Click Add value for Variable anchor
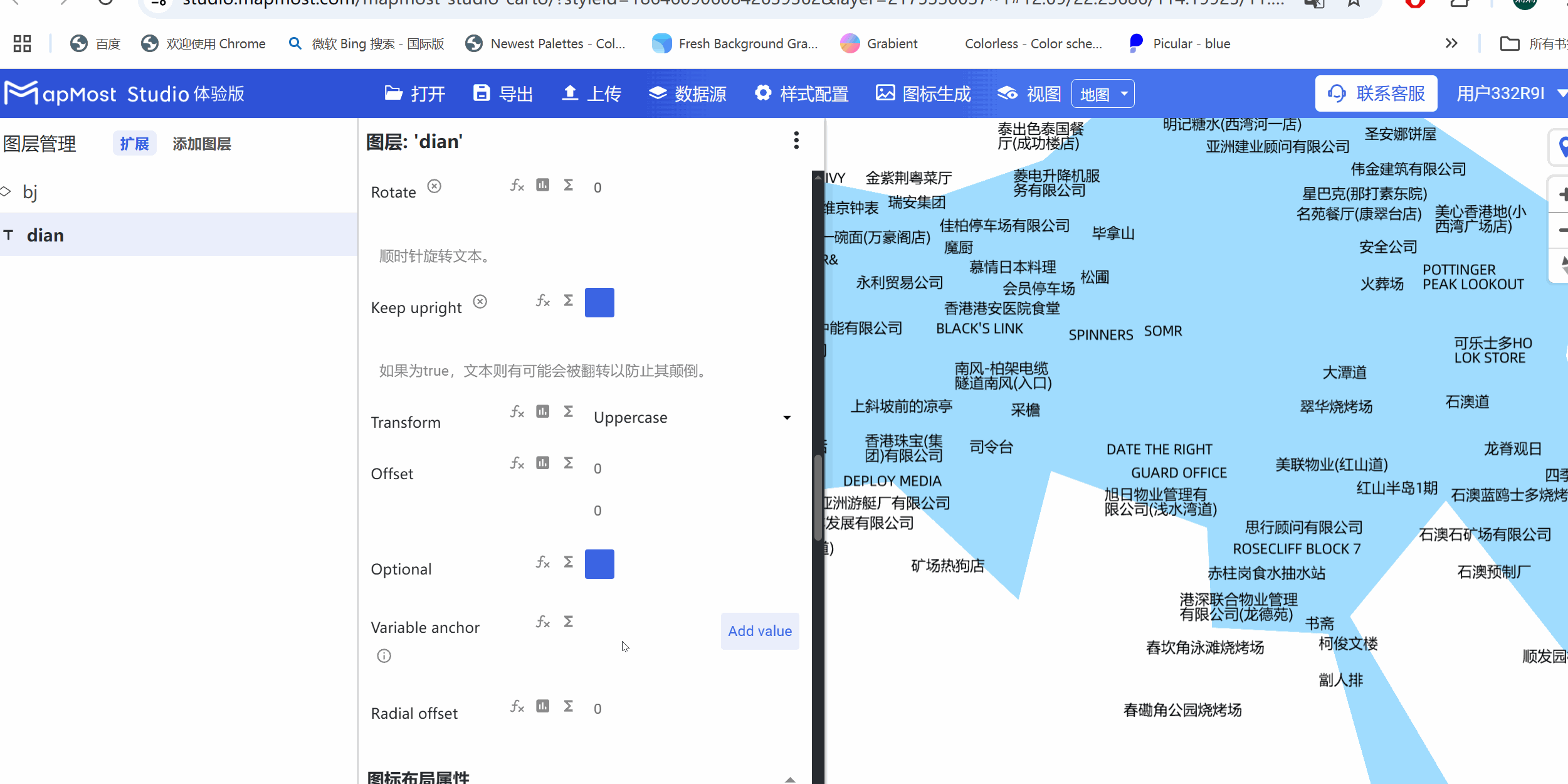Viewport: 1568px width, 784px height. coord(759,631)
